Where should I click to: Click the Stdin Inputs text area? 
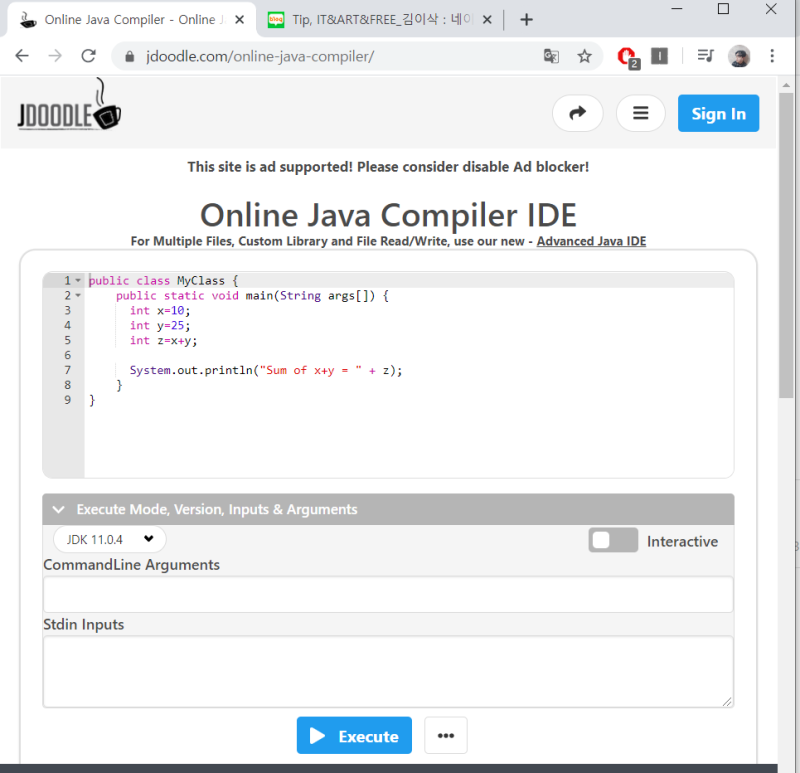388,671
